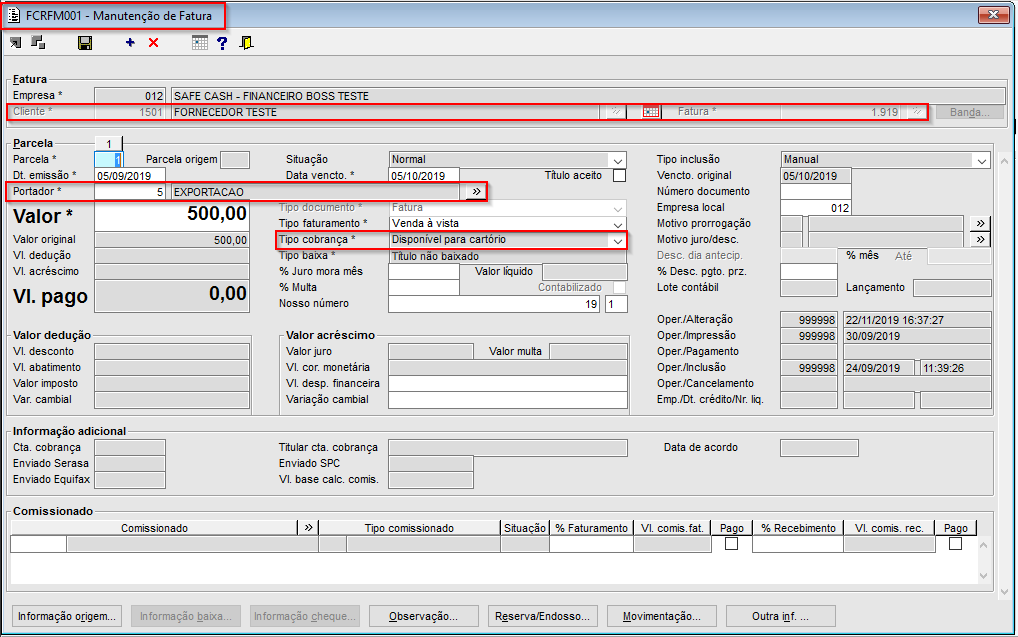Screen dimensions: 1018x637
Task: Click the first toolbar icon with arrow
Action: [x=16, y=43]
